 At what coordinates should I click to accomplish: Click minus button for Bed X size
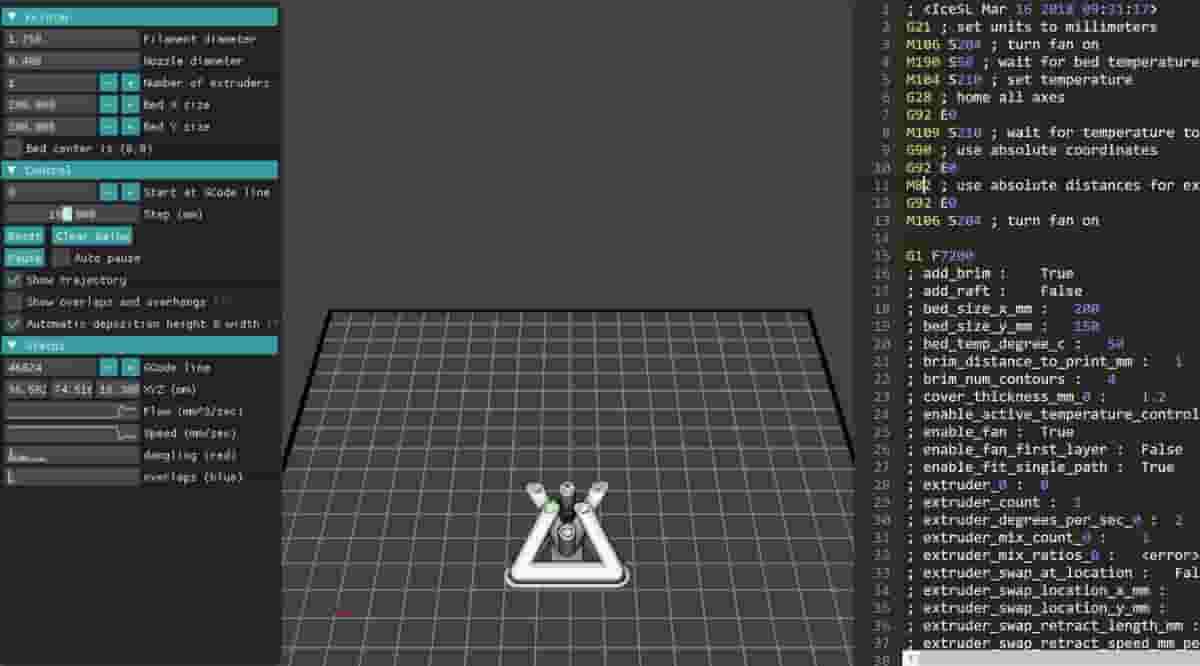[108, 105]
